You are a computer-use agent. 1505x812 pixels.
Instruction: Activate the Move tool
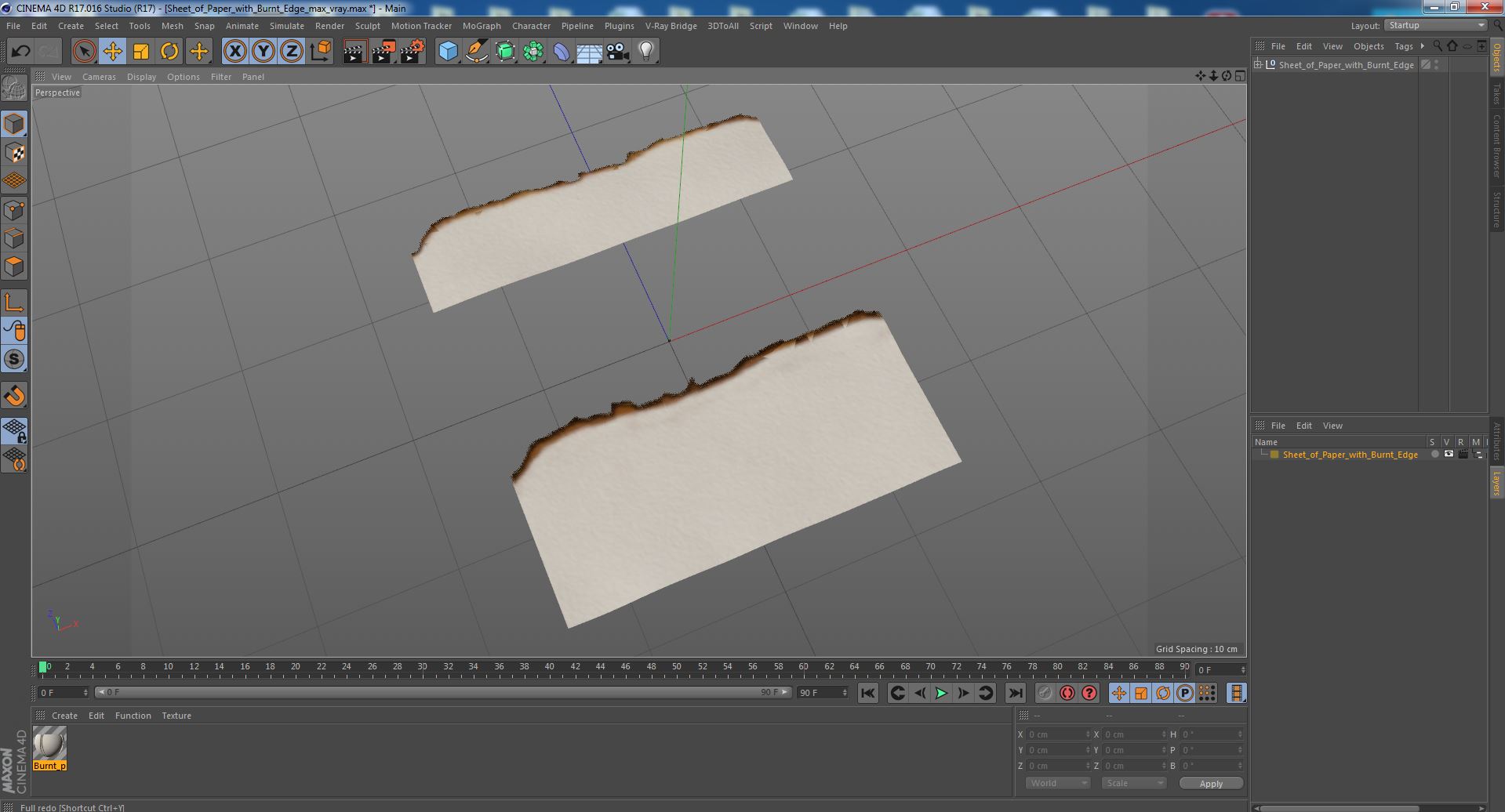(112, 52)
